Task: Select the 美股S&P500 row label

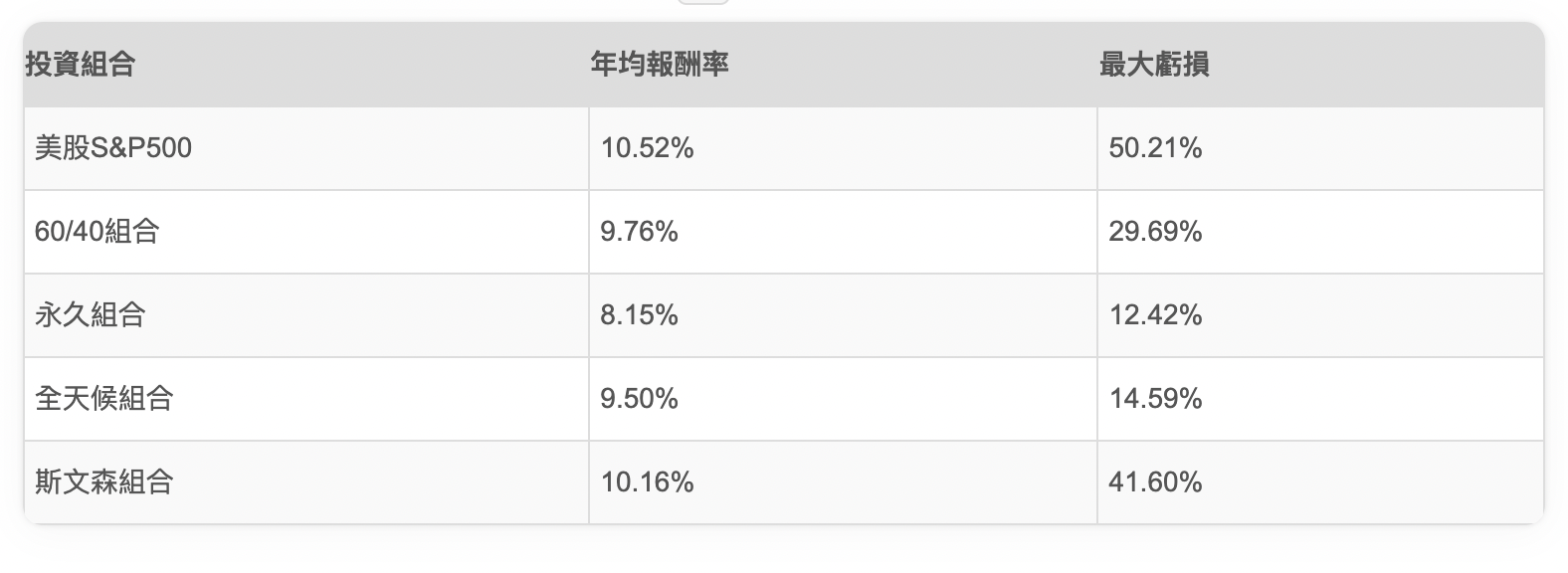Action: [113, 148]
